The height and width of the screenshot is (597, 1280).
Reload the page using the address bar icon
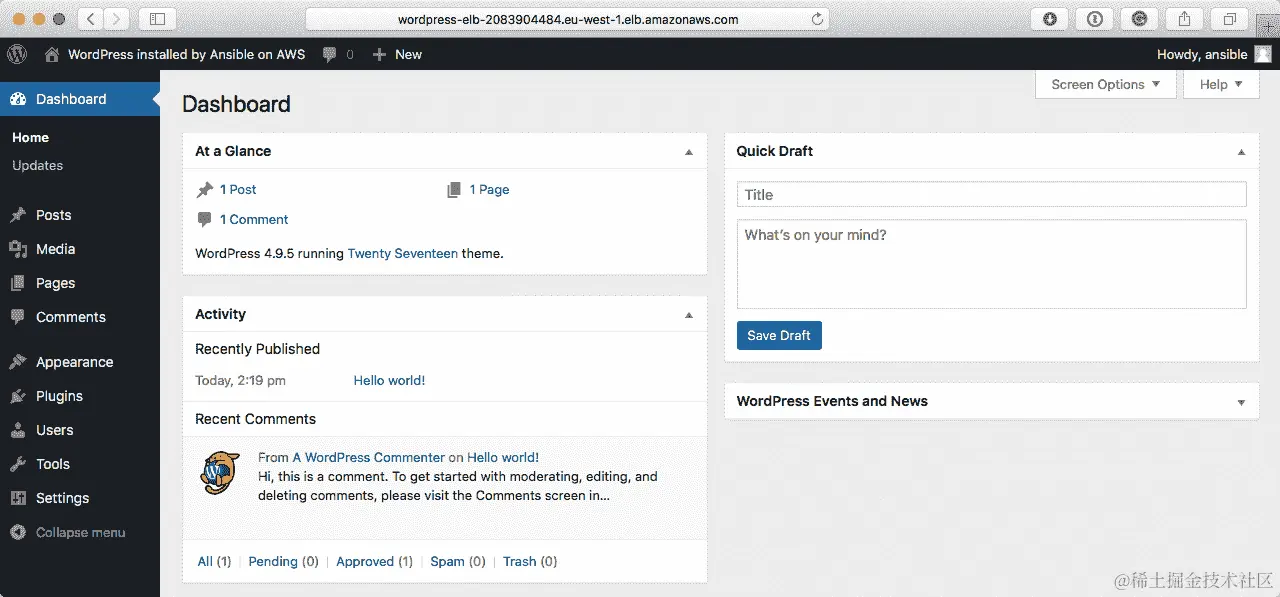pos(818,19)
